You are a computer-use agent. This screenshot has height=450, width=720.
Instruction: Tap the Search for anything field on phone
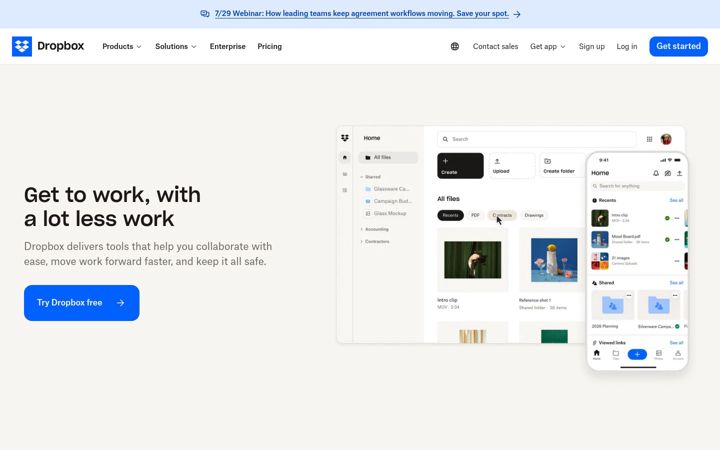pos(637,186)
